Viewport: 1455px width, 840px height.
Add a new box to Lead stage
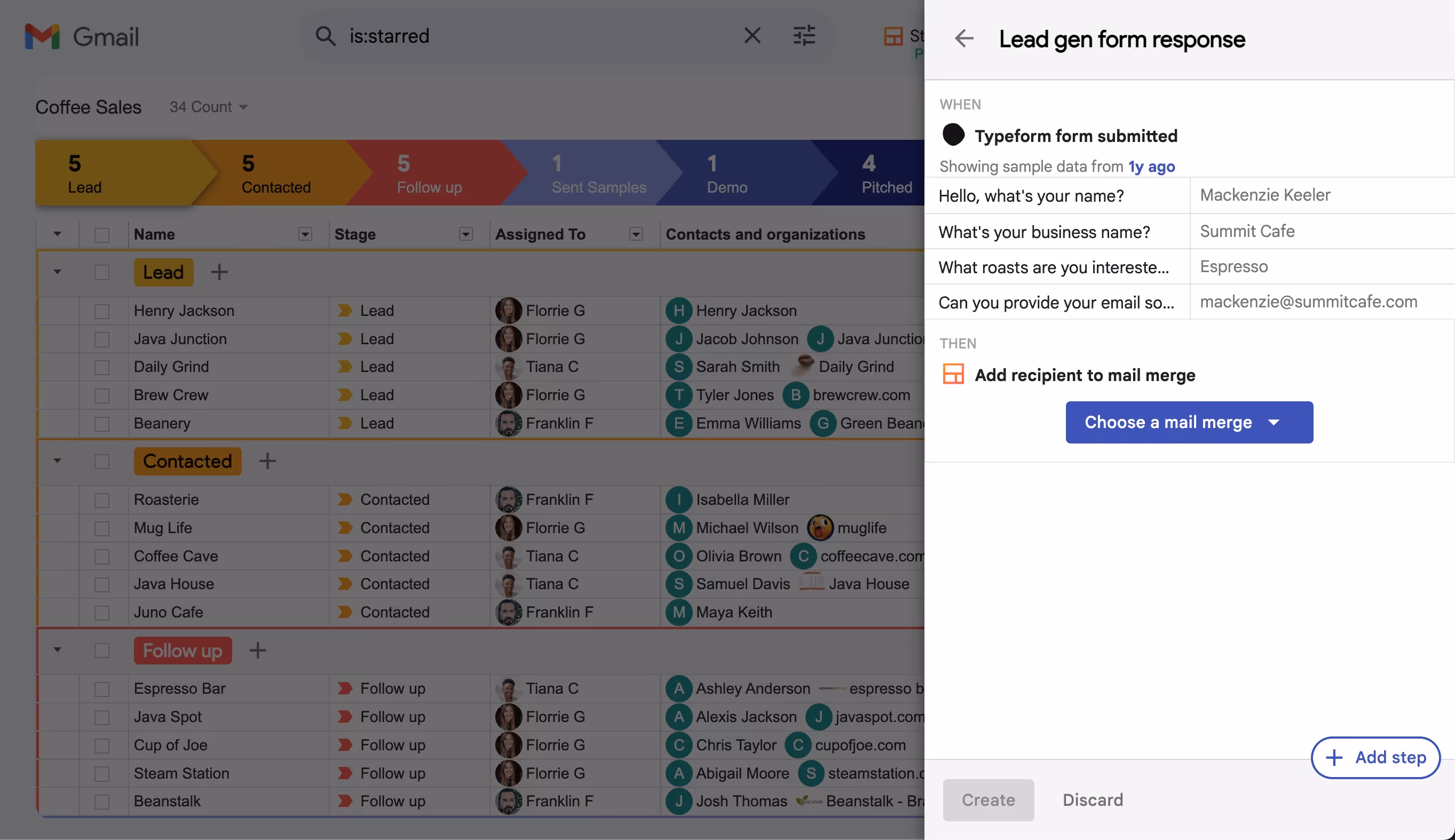tap(219, 272)
